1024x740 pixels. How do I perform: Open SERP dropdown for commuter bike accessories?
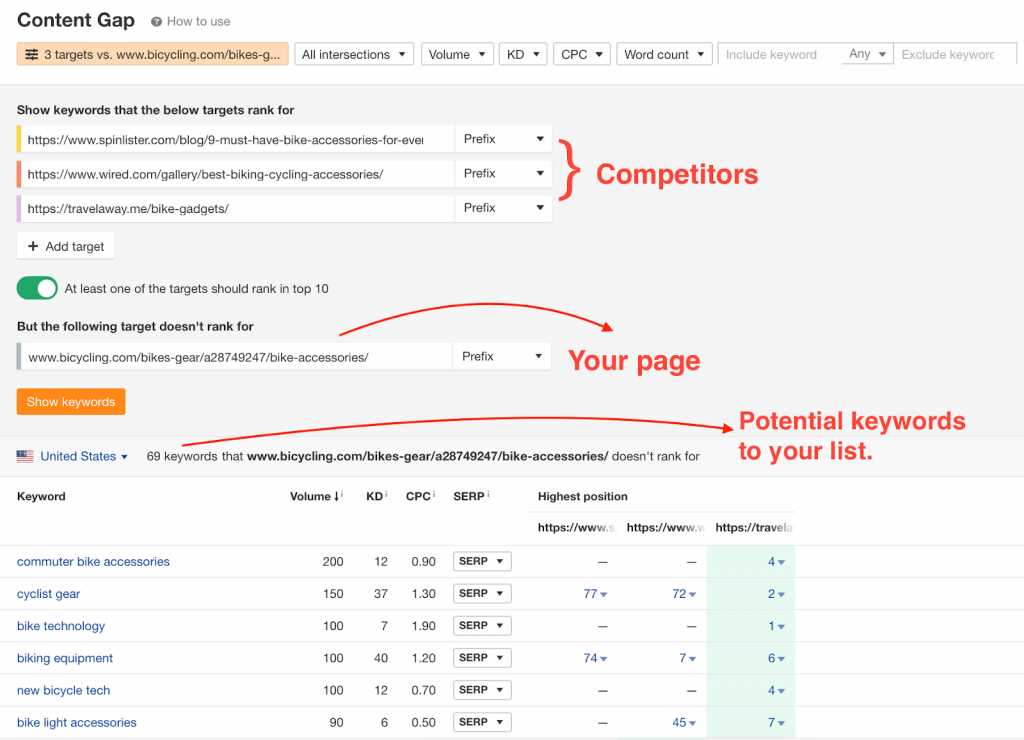point(482,561)
